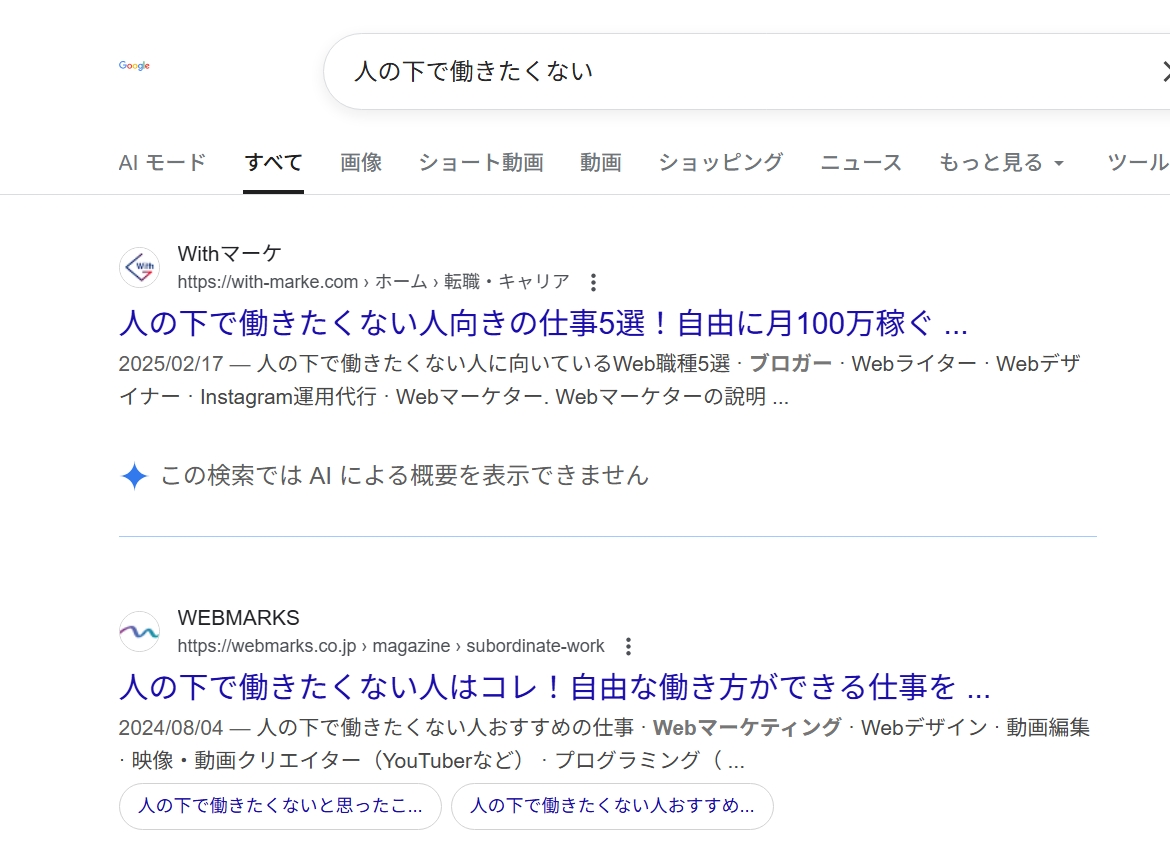
Task: Select the 画像 tab
Action: tap(361, 162)
